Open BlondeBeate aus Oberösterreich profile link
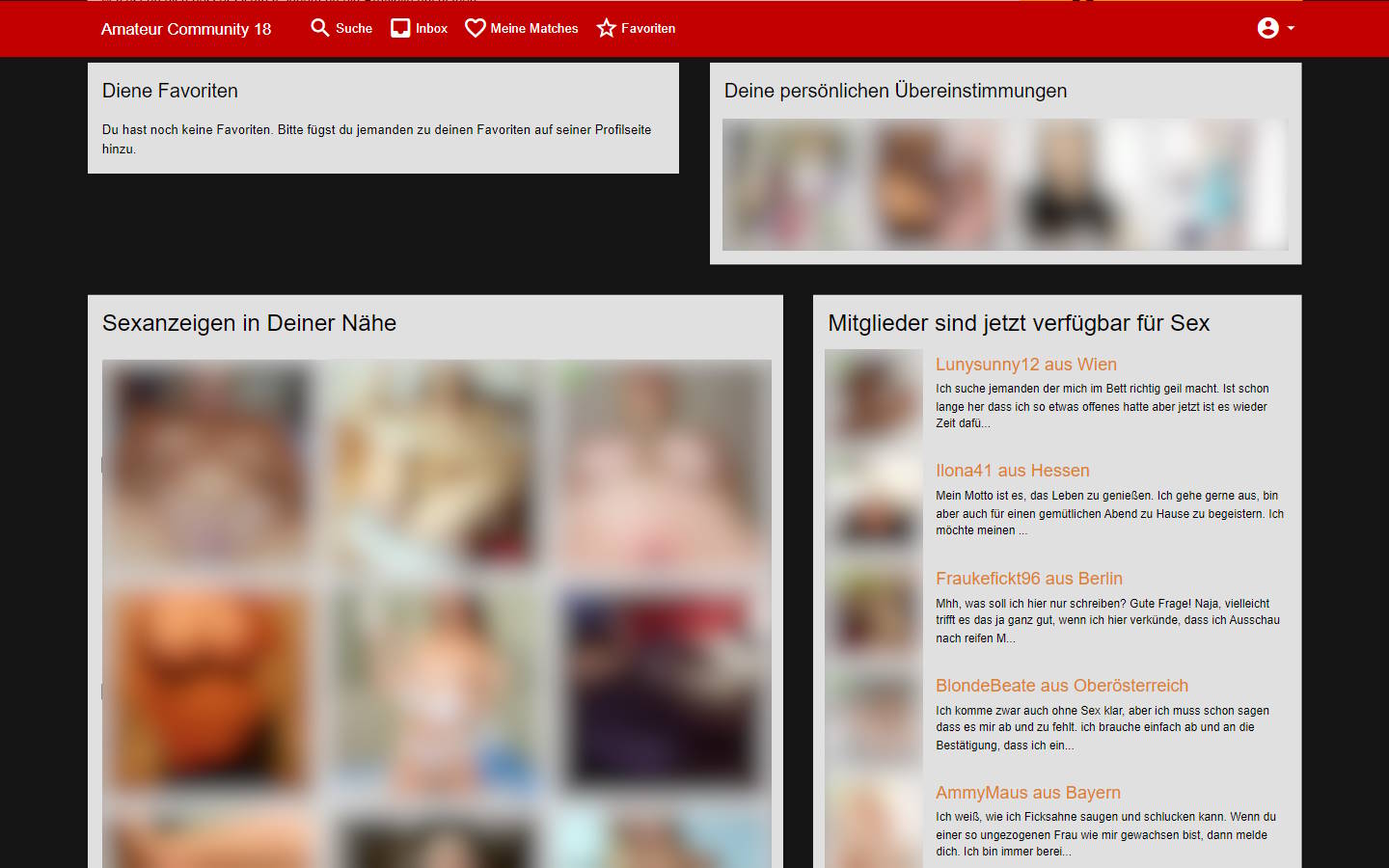The height and width of the screenshot is (868, 1389). (x=1062, y=686)
